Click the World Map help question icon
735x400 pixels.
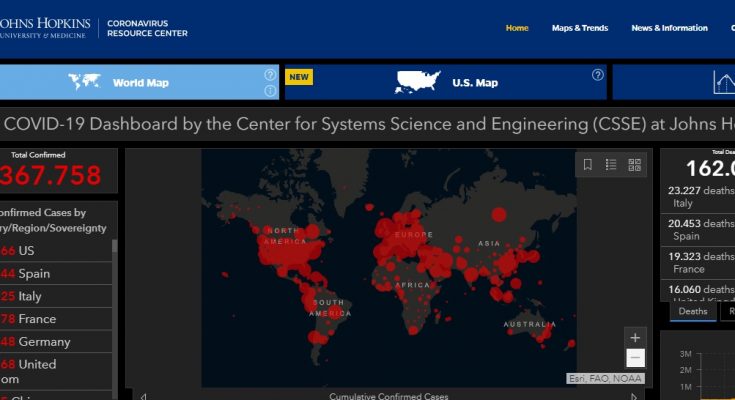(x=270, y=75)
